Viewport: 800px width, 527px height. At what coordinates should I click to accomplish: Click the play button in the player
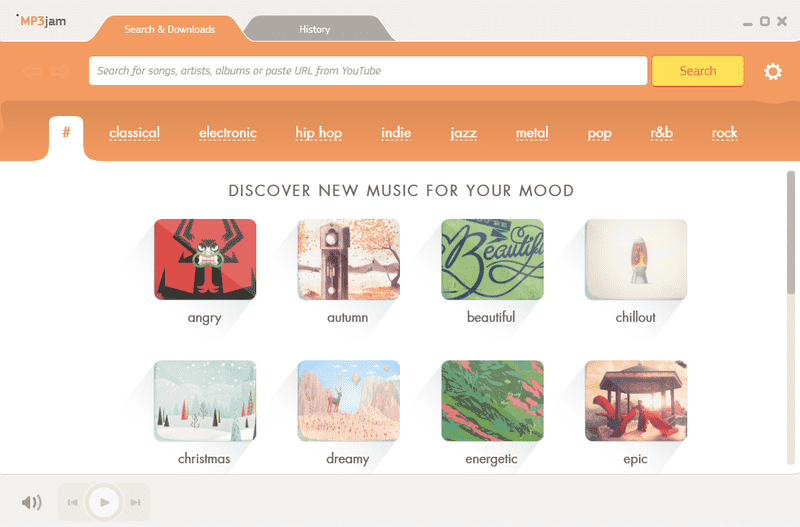click(104, 503)
